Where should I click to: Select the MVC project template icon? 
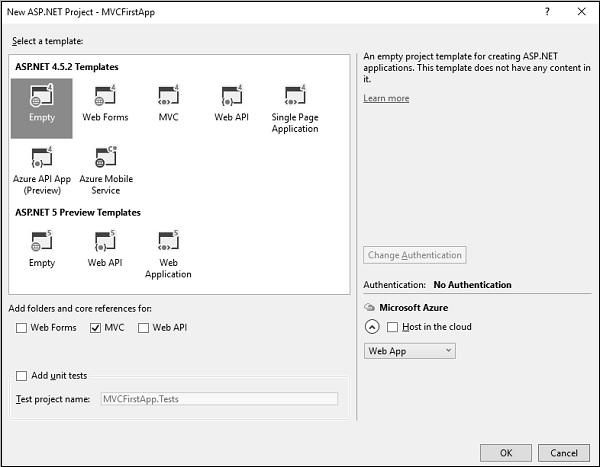[168, 98]
